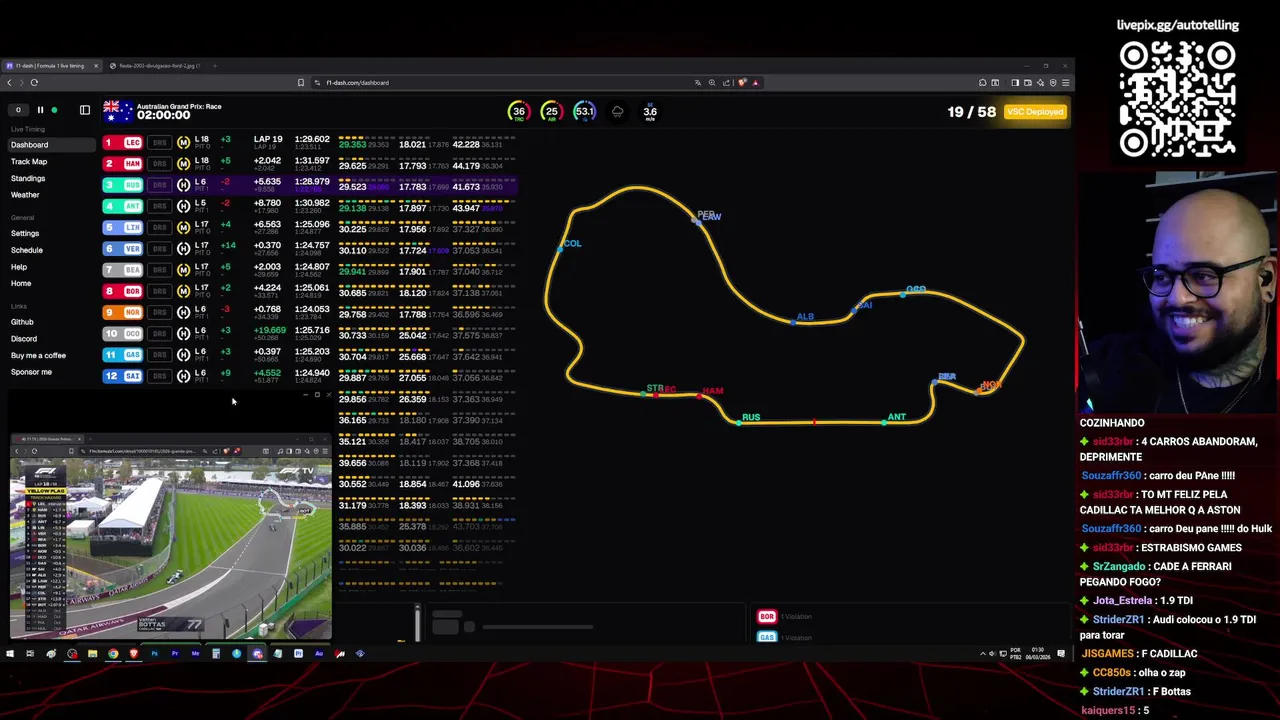Select the LEC driver badge
Image resolution: width=1280 pixels, height=720 pixels.
[124, 143]
